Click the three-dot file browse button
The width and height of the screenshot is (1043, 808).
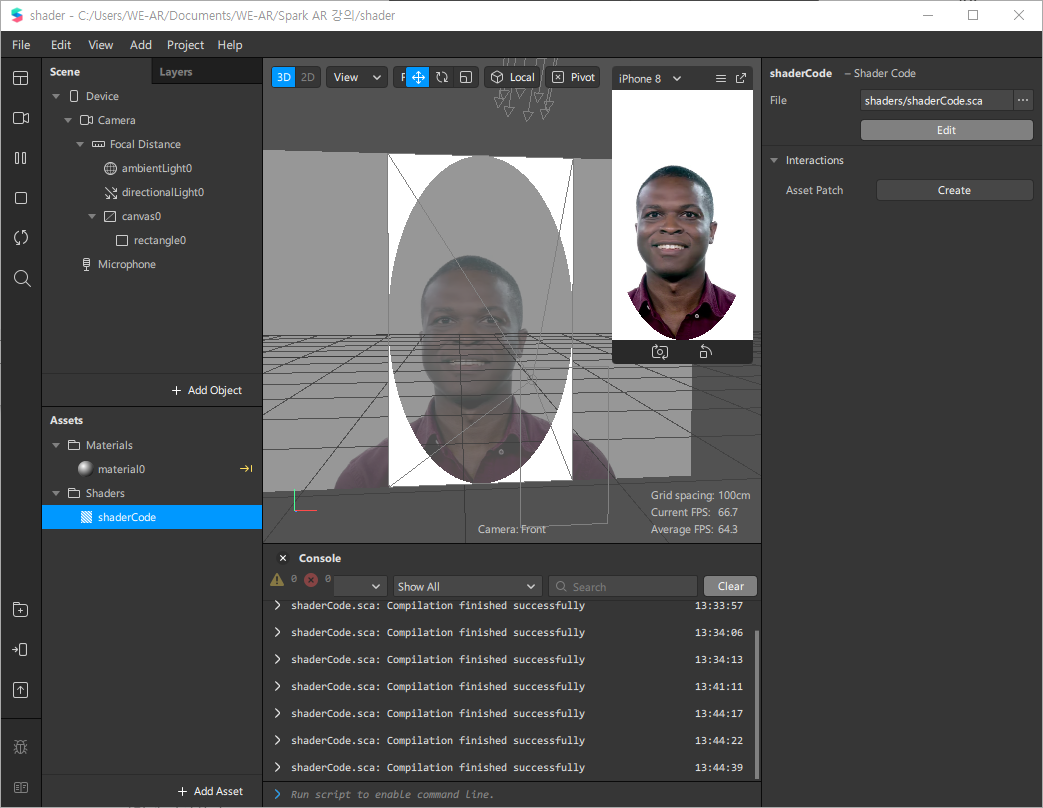pos(1022,100)
